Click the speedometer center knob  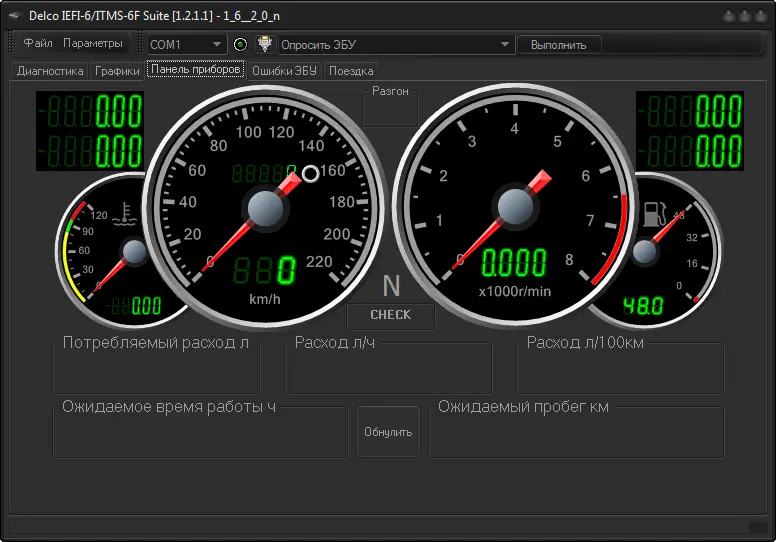tap(265, 209)
